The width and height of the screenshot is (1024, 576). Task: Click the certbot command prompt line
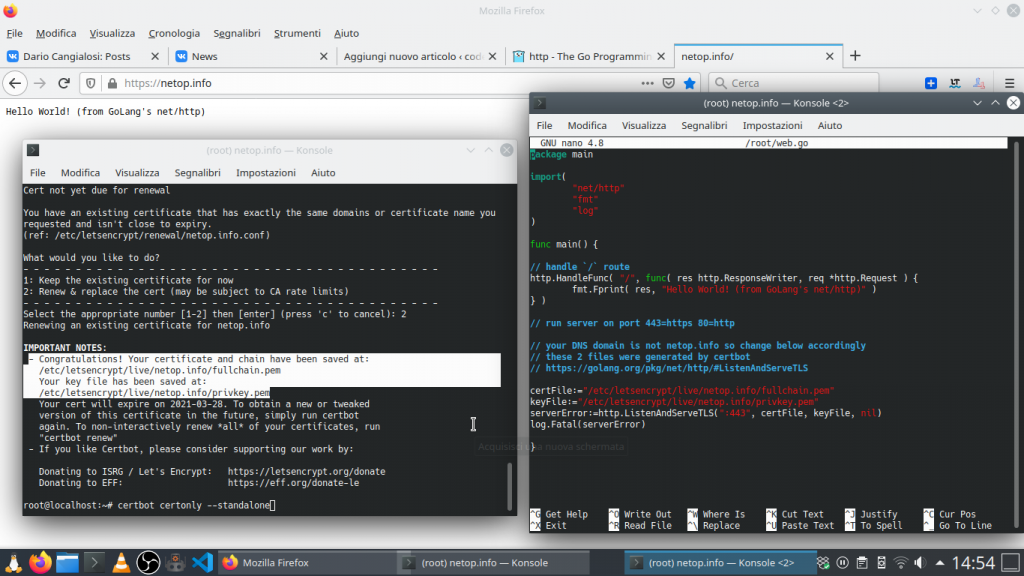click(150, 505)
